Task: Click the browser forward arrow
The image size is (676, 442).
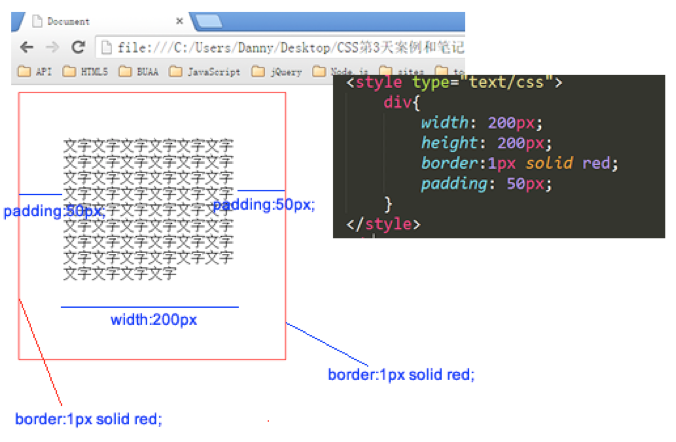Action: [x=52, y=47]
